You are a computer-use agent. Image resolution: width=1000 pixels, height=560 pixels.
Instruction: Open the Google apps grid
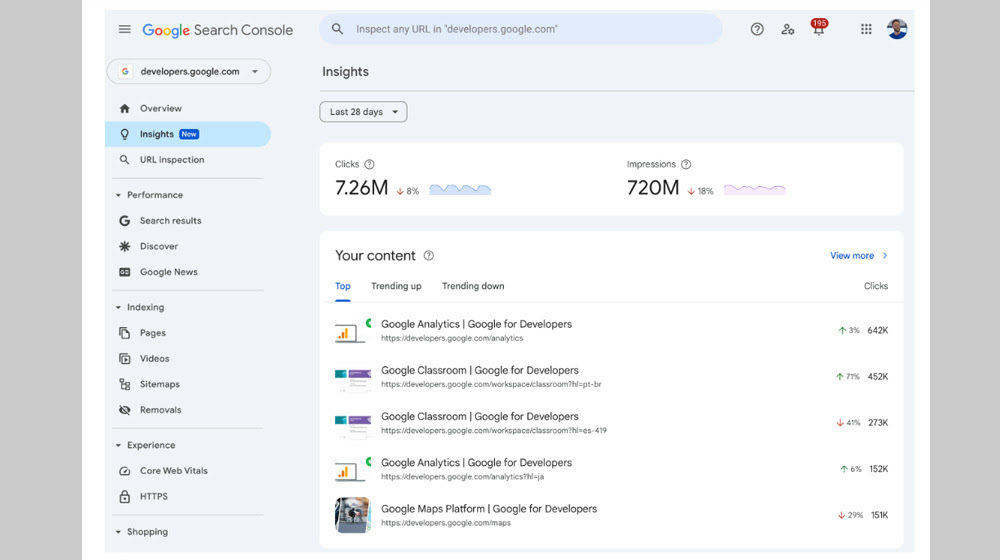click(x=866, y=29)
